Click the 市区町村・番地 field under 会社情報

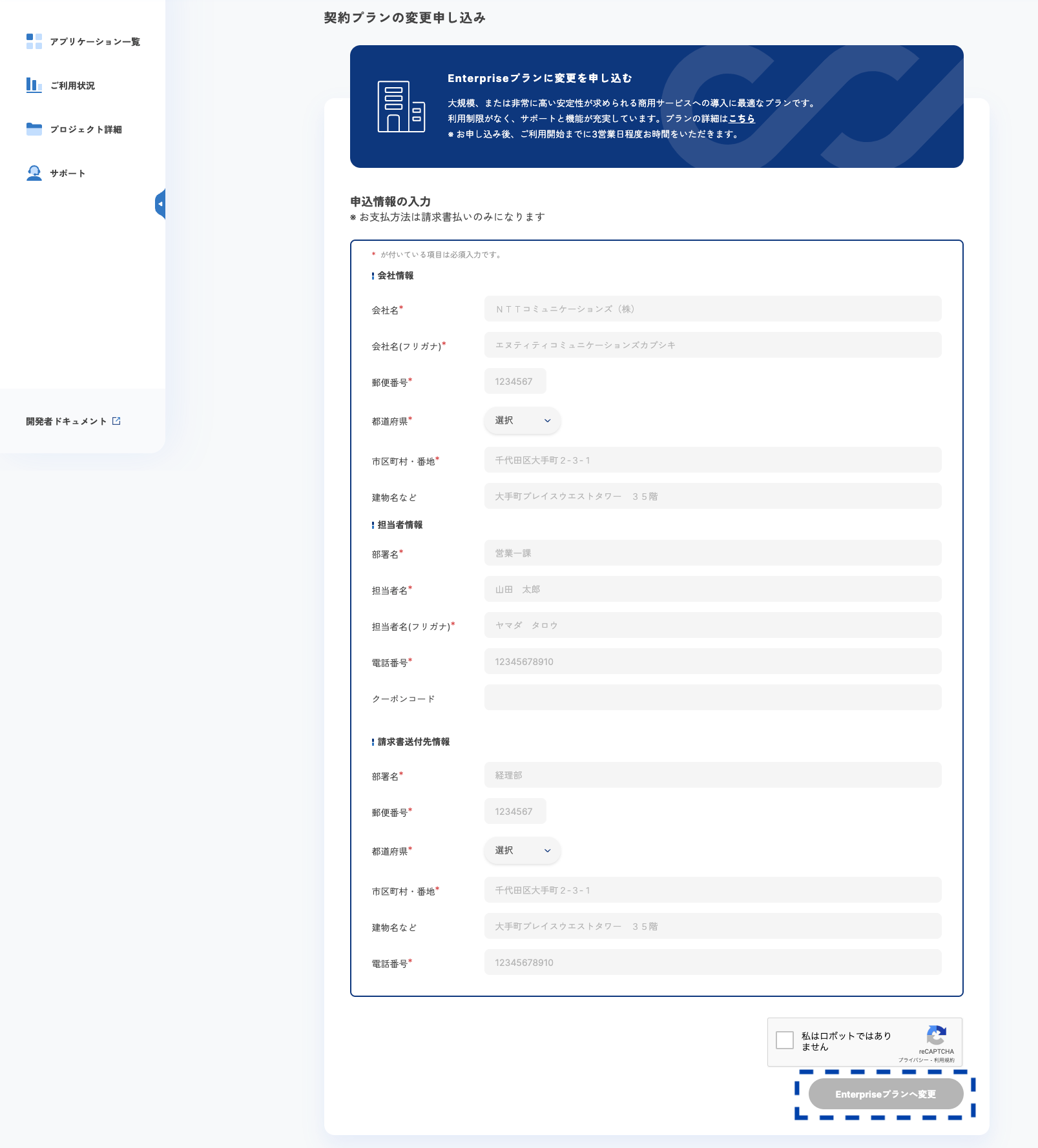tap(712, 460)
